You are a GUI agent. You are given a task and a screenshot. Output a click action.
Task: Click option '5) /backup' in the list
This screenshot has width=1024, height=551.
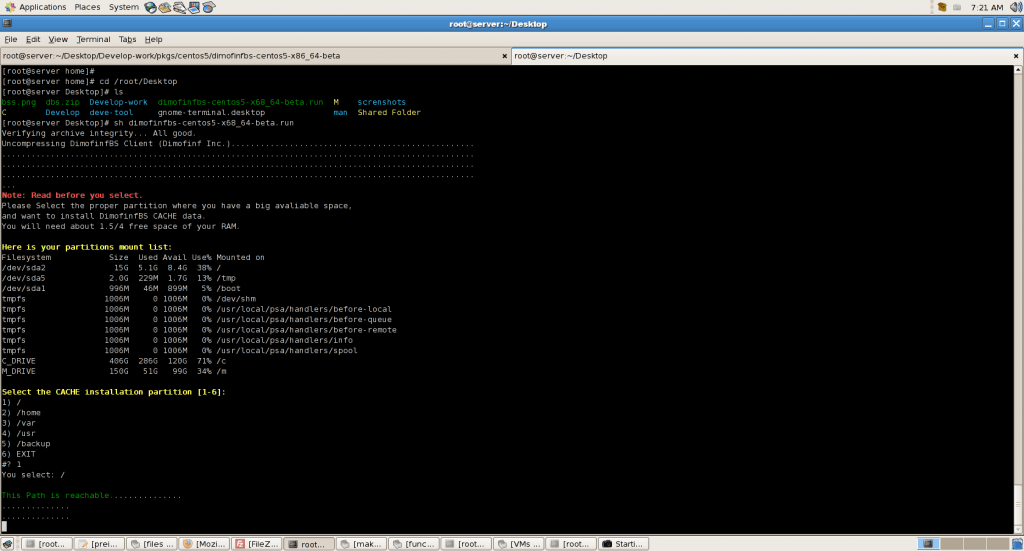[26, 444]
